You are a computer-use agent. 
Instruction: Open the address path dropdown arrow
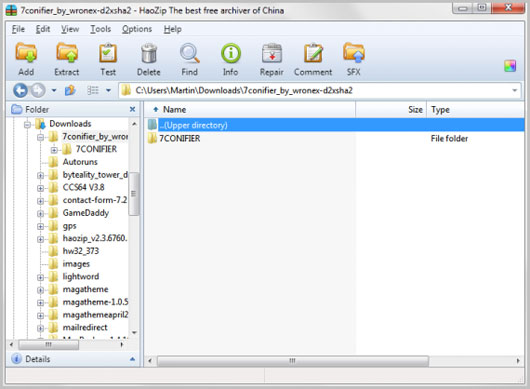[x=514, y=91]
